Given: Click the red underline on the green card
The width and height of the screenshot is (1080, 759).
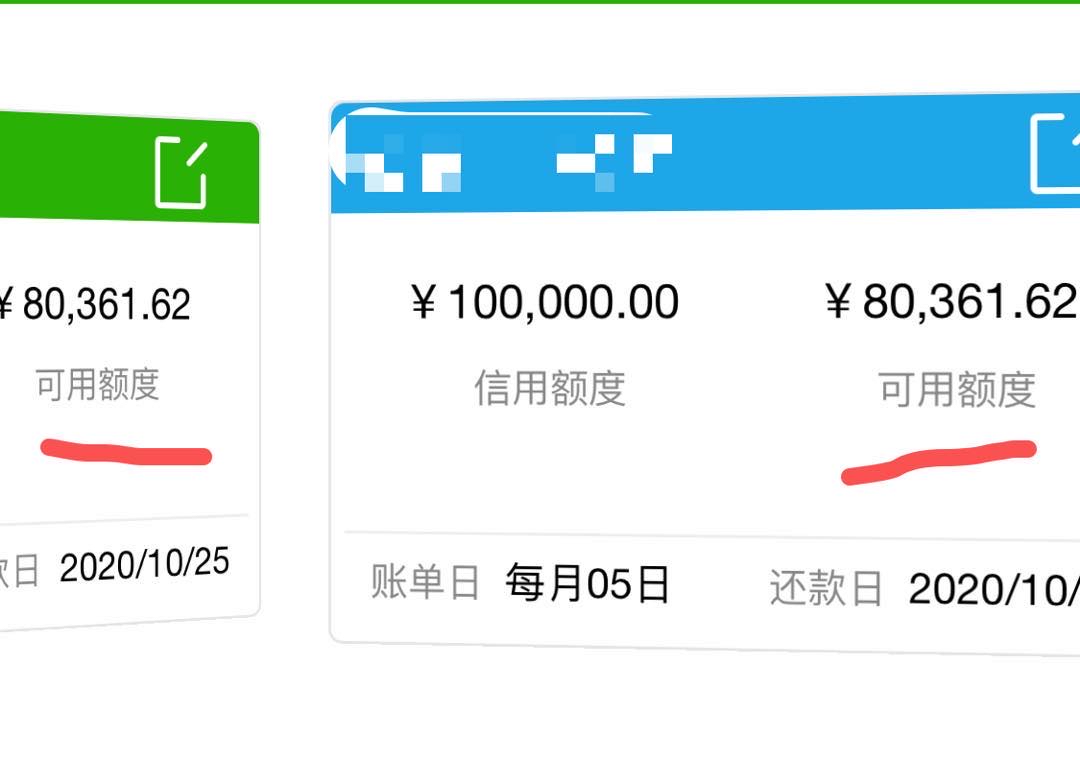Looking at the screenshot, I should (x=126, y=452).
